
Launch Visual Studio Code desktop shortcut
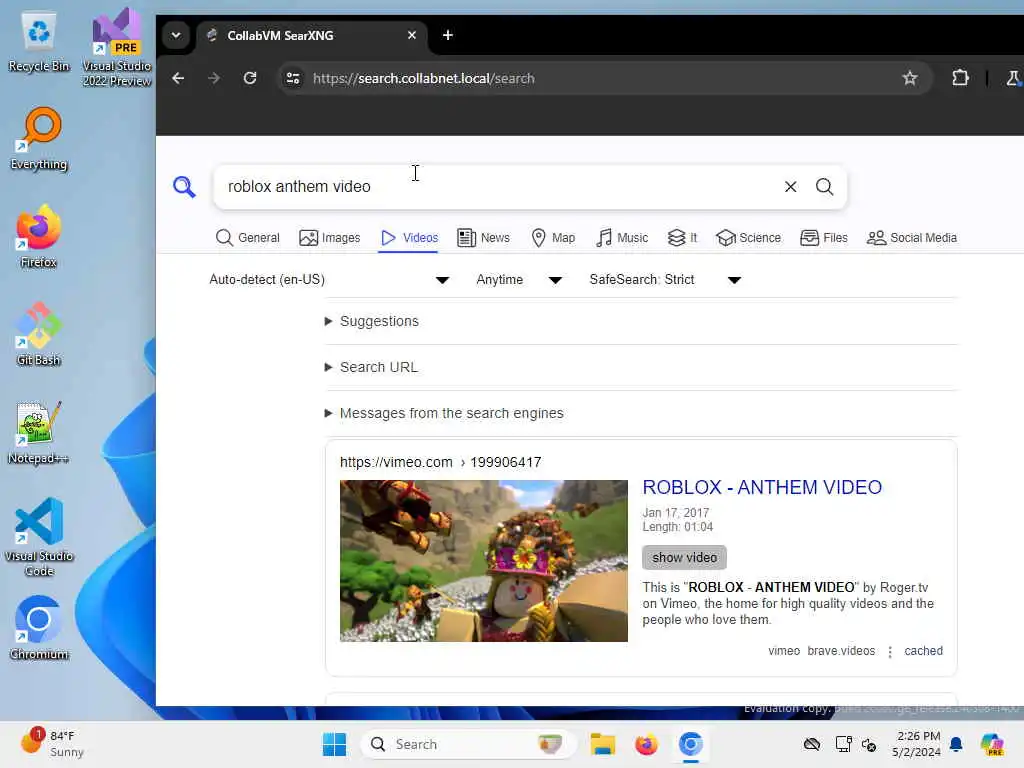coord(39,537)
